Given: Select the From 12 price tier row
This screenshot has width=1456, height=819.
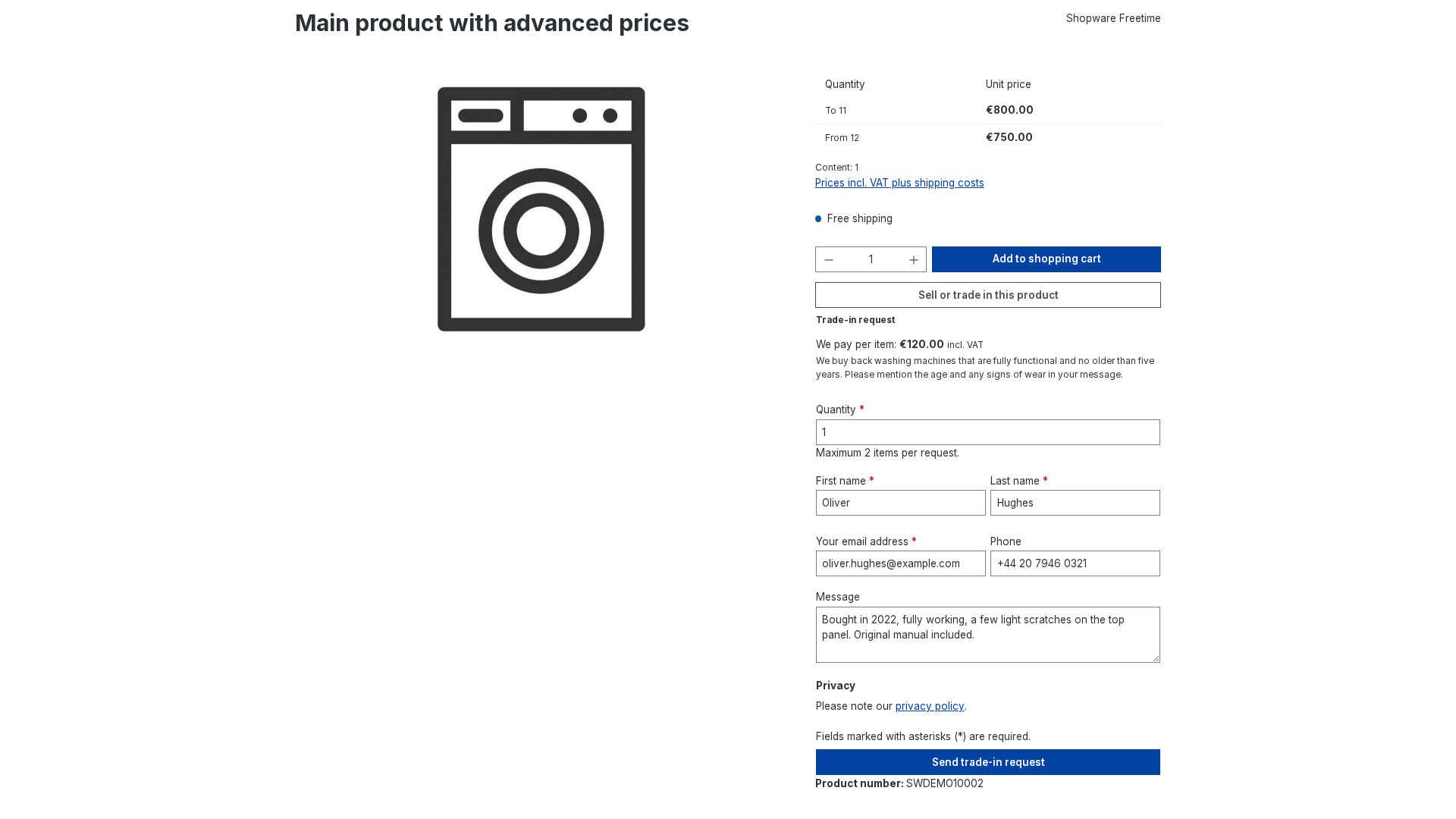Looking at the screenshot, I should (988, 138).
